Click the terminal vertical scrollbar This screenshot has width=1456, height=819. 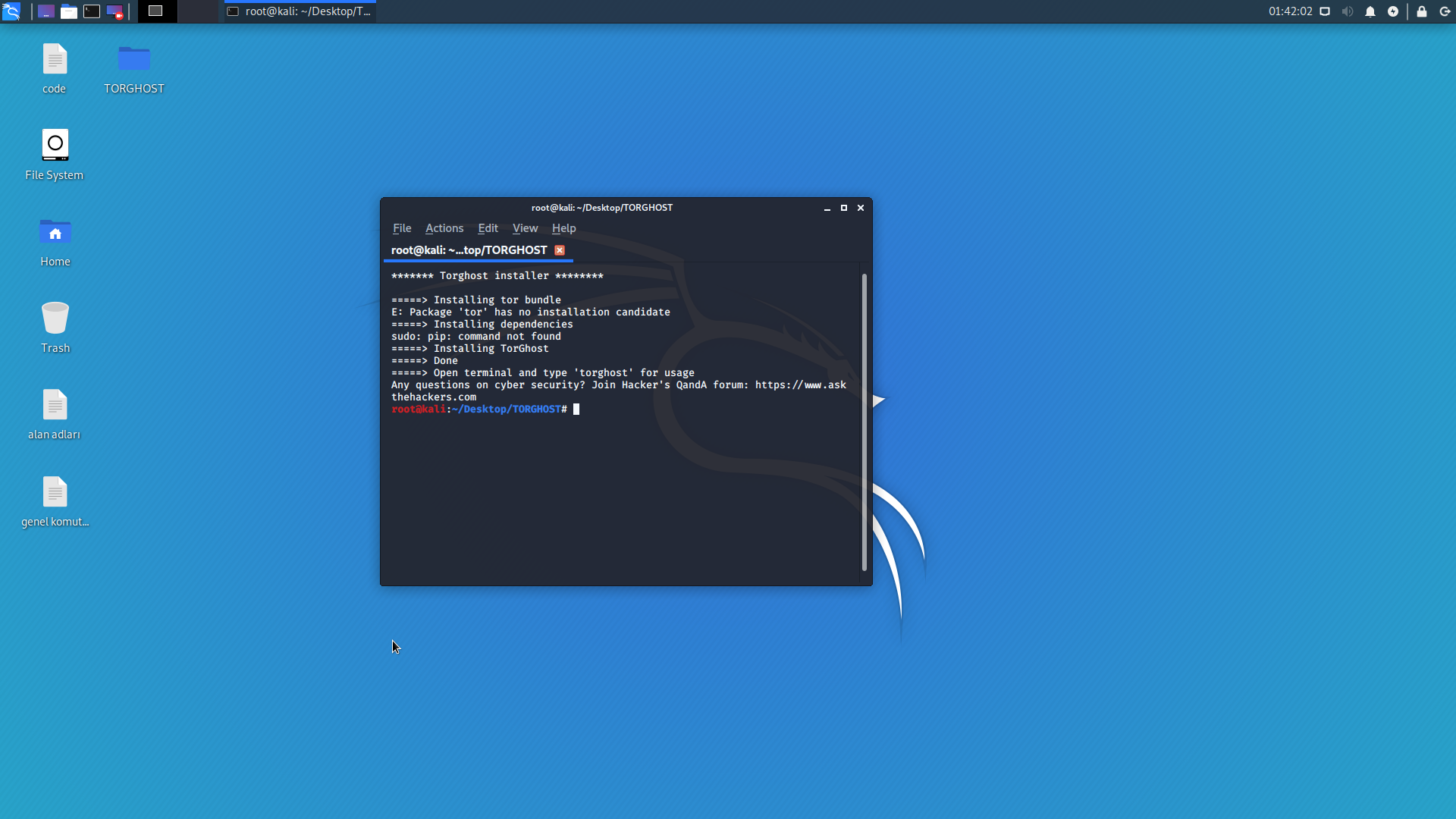864,422
